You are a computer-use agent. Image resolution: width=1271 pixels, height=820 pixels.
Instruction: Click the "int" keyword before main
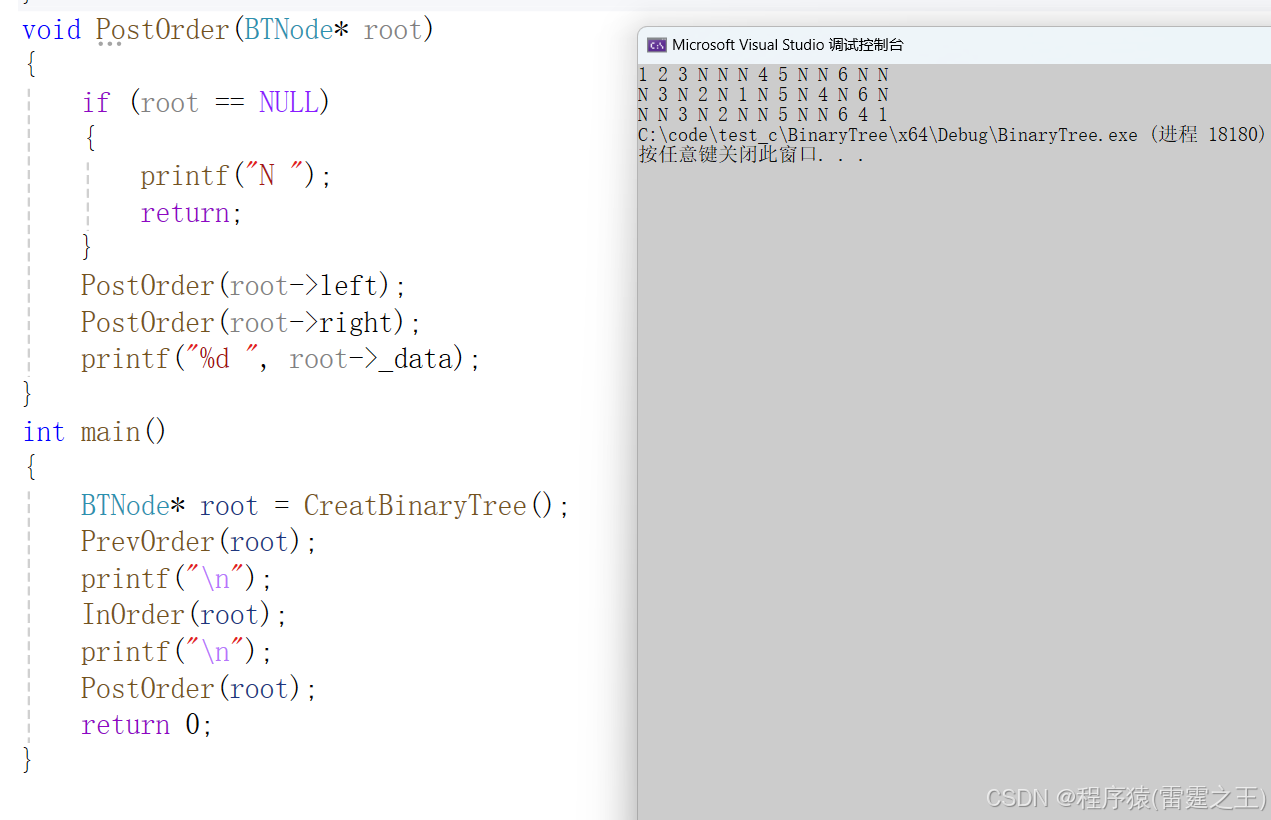click(44, 432)
